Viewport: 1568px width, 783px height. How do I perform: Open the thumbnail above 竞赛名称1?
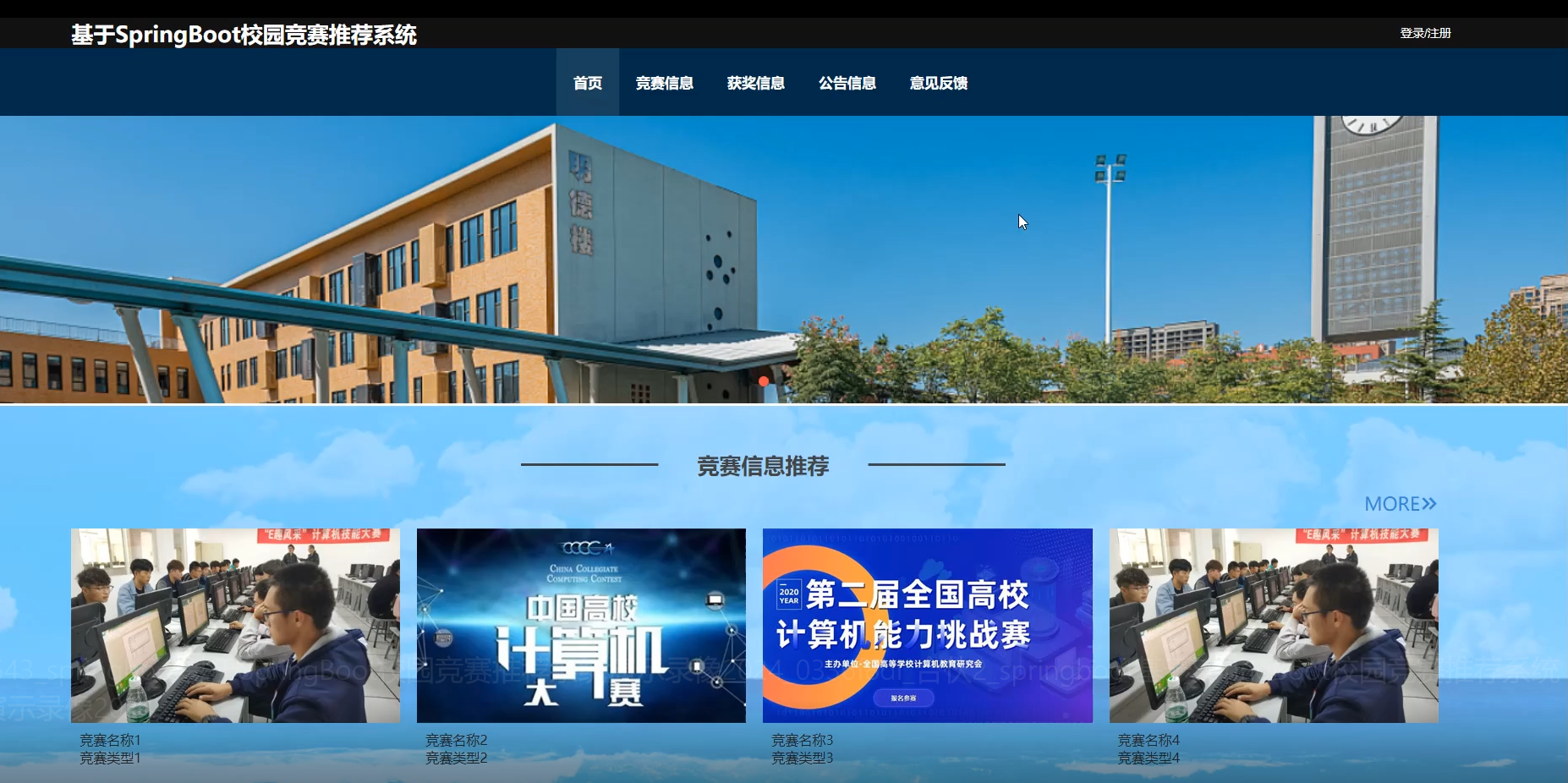[235, 626]
